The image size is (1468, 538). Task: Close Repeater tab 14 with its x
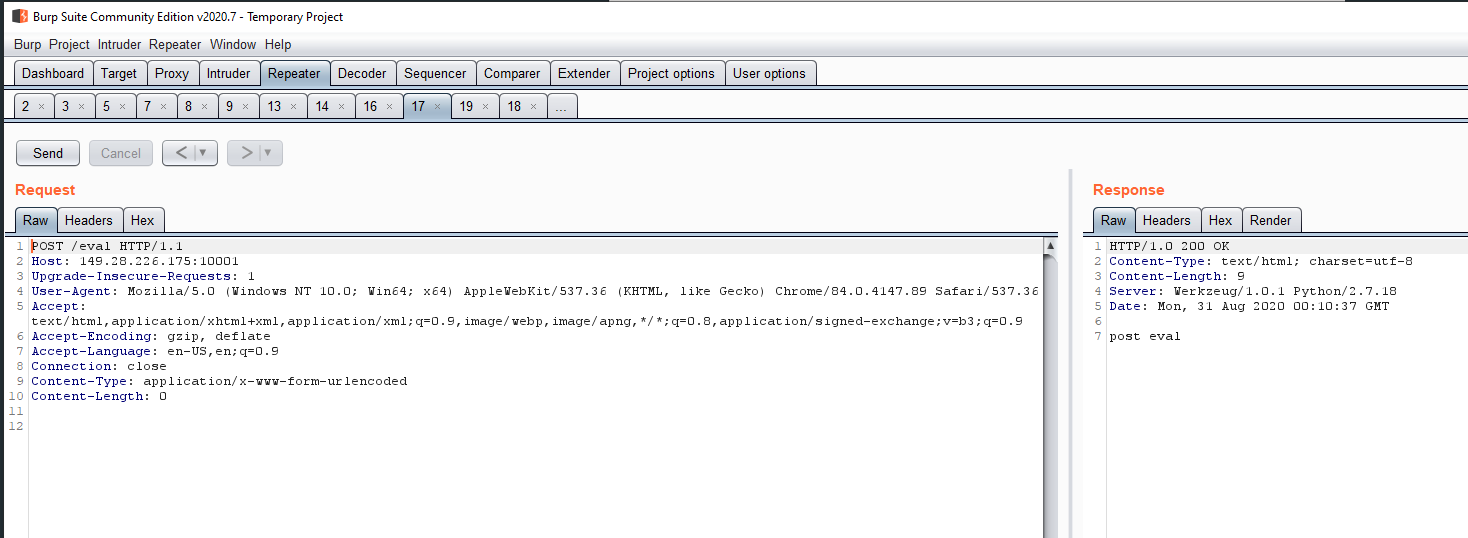click(x=341, y=106)
